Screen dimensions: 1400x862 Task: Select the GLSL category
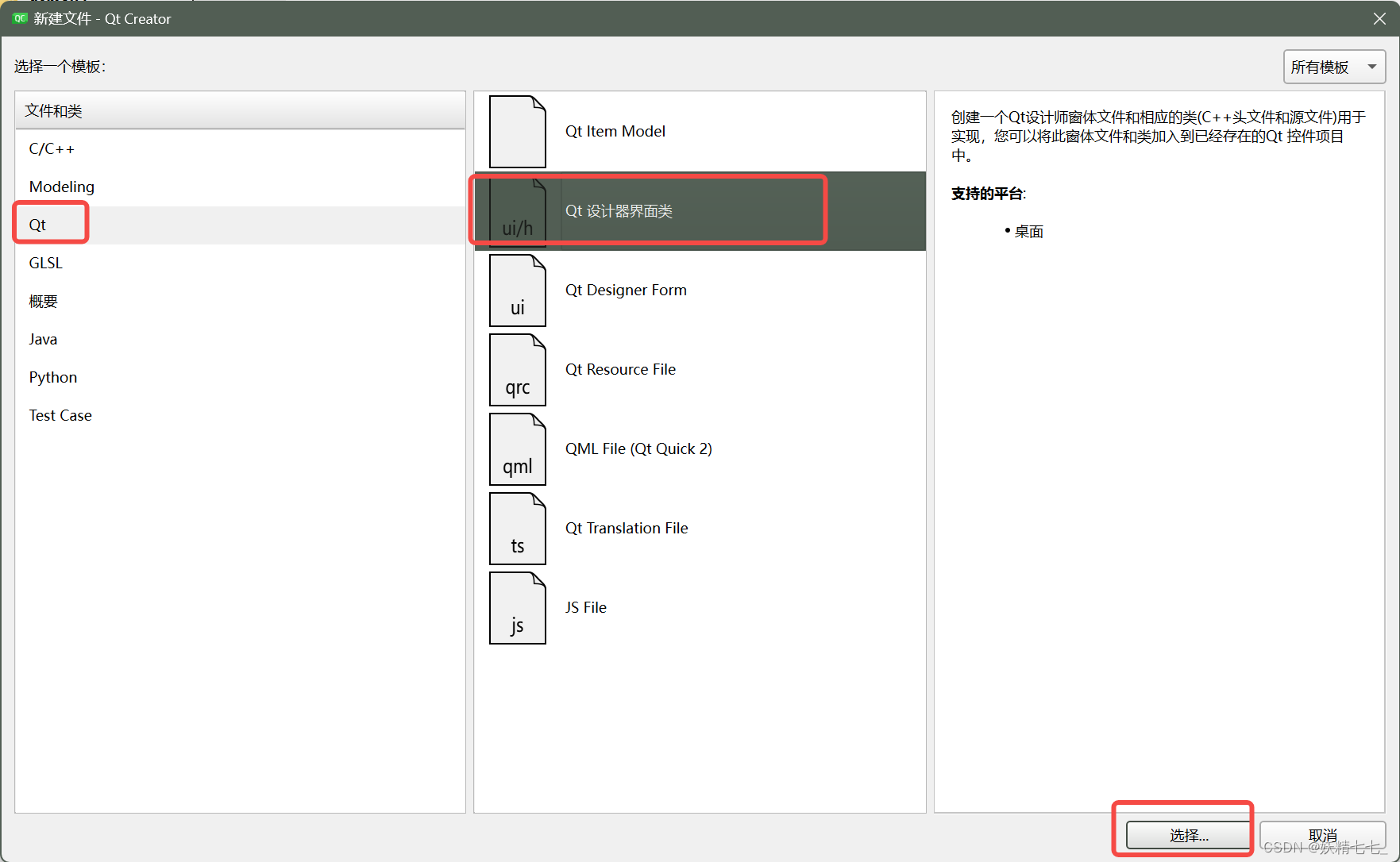[x=240, y=263]
